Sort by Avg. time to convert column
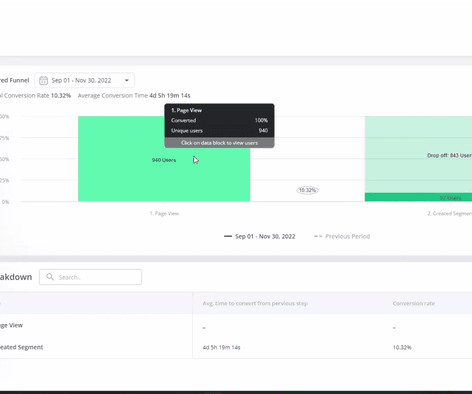Viewport: 472px width, 394px height. [255, 303]
